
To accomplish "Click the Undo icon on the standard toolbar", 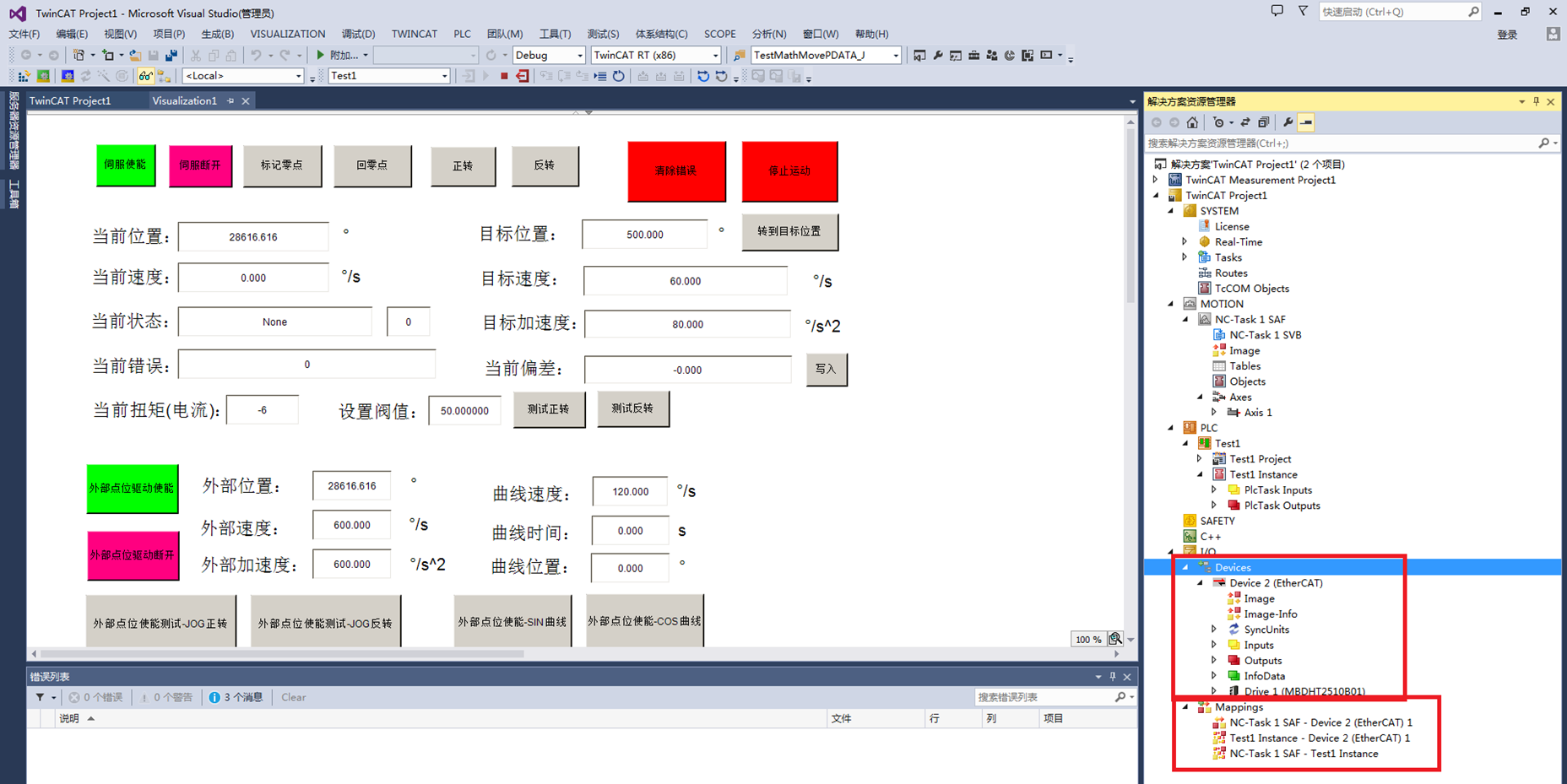I will click(256, 55).
